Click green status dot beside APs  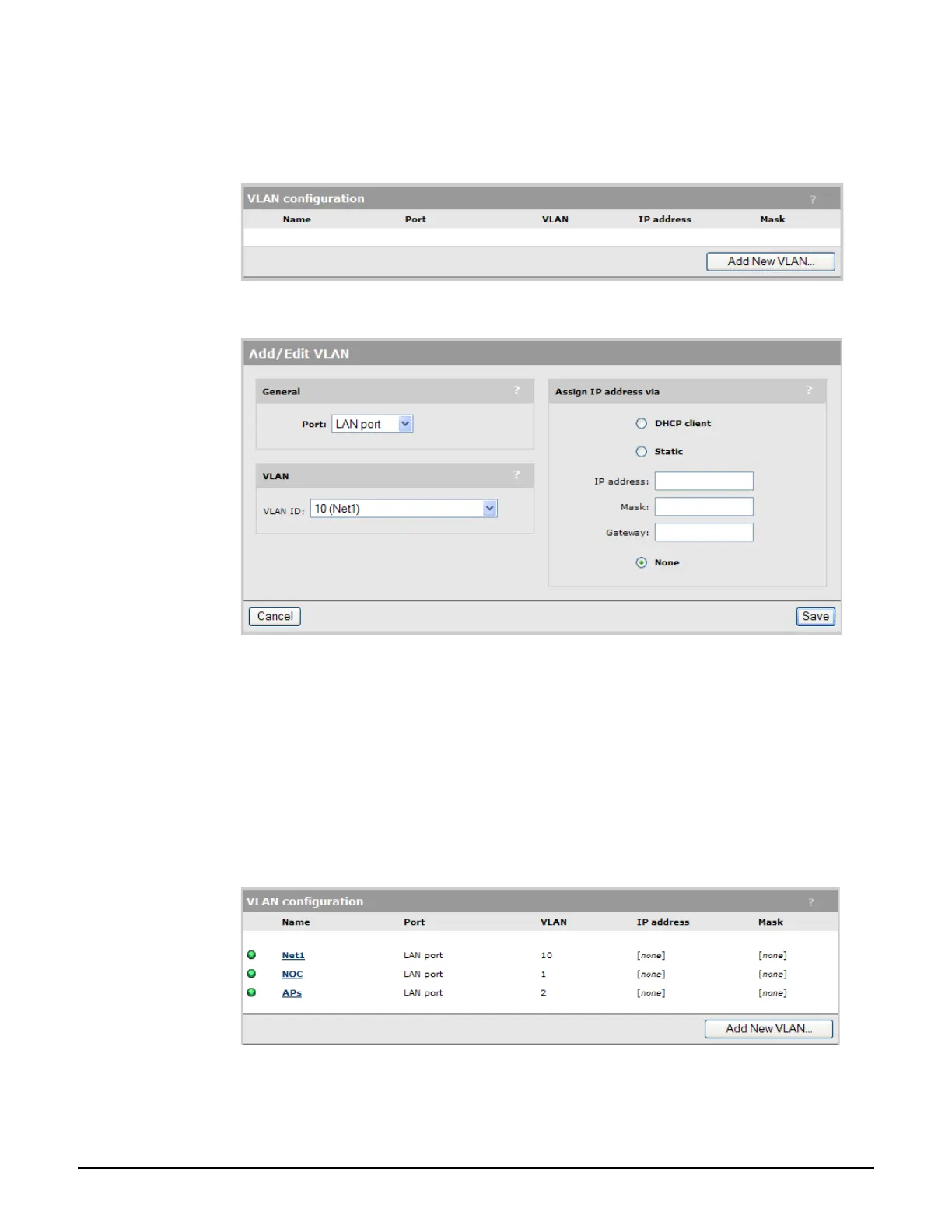click(x=251, y=992)
